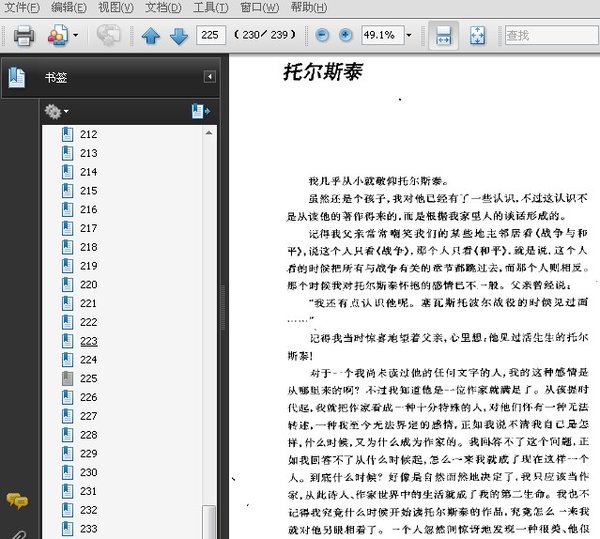Open the zoom level dropdown arrow

pos(409,35)
